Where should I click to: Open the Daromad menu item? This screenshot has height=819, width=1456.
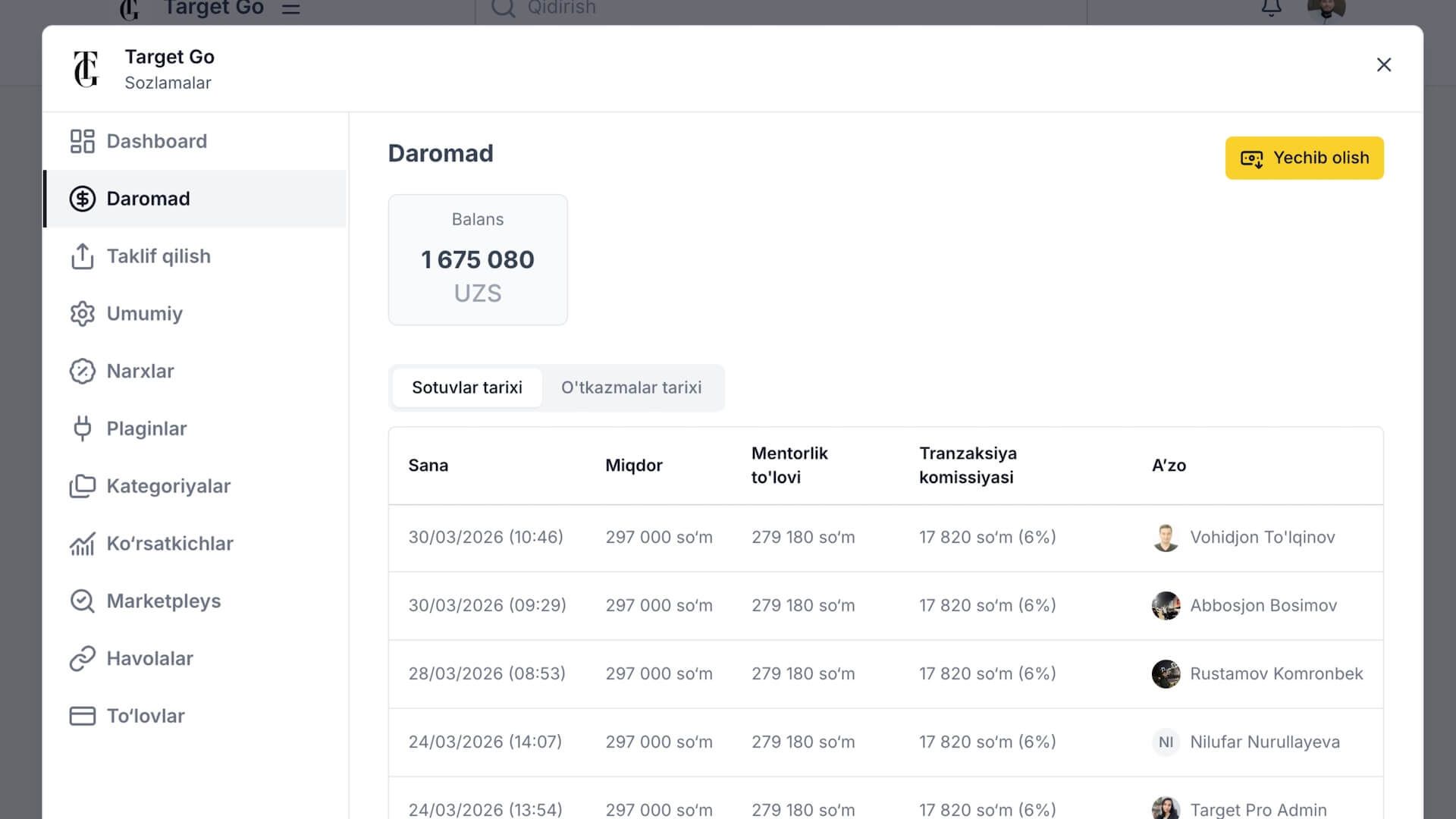[148, 199]
